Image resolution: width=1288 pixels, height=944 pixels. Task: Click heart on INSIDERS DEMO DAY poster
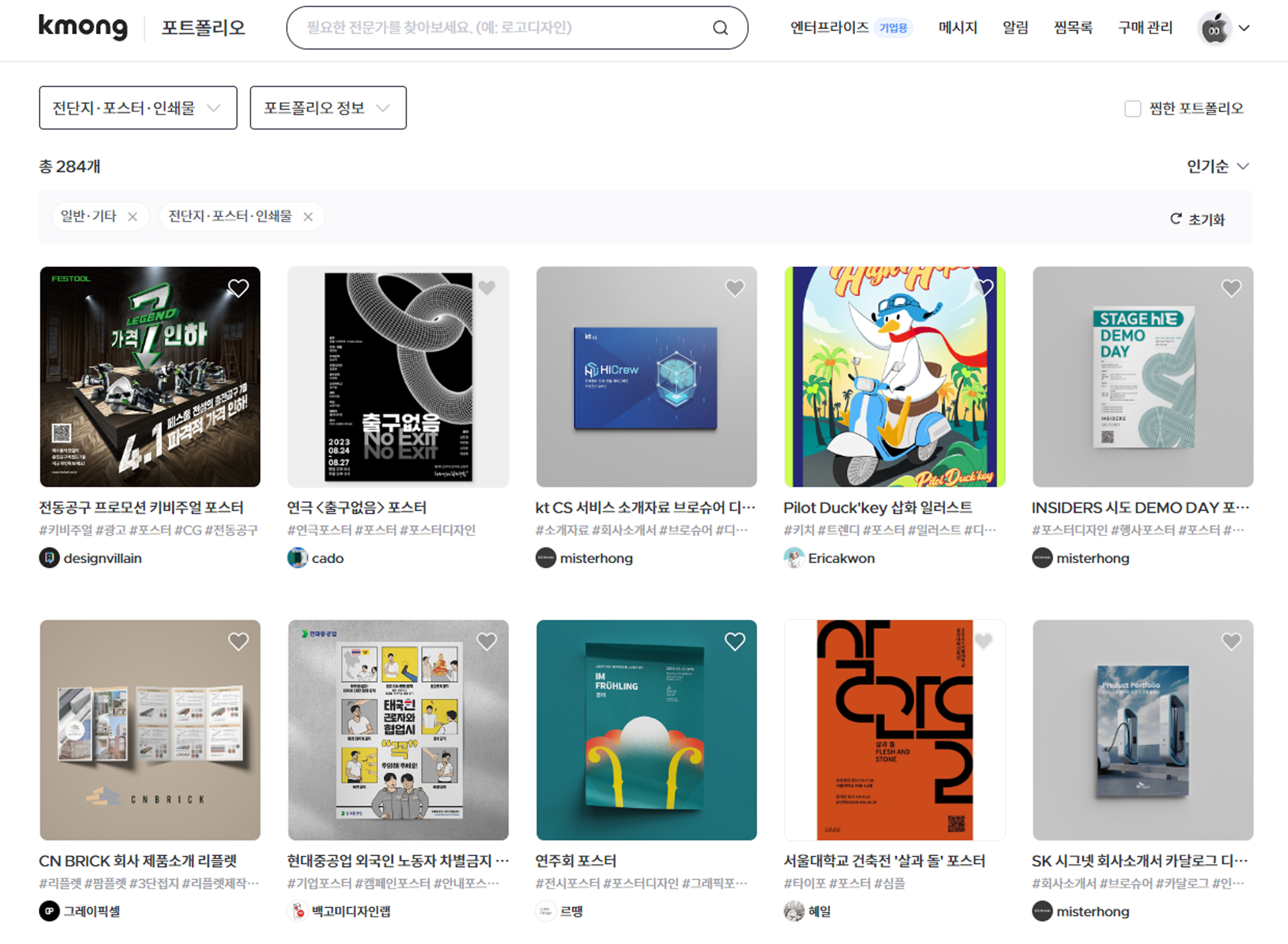coord(1231,288)
